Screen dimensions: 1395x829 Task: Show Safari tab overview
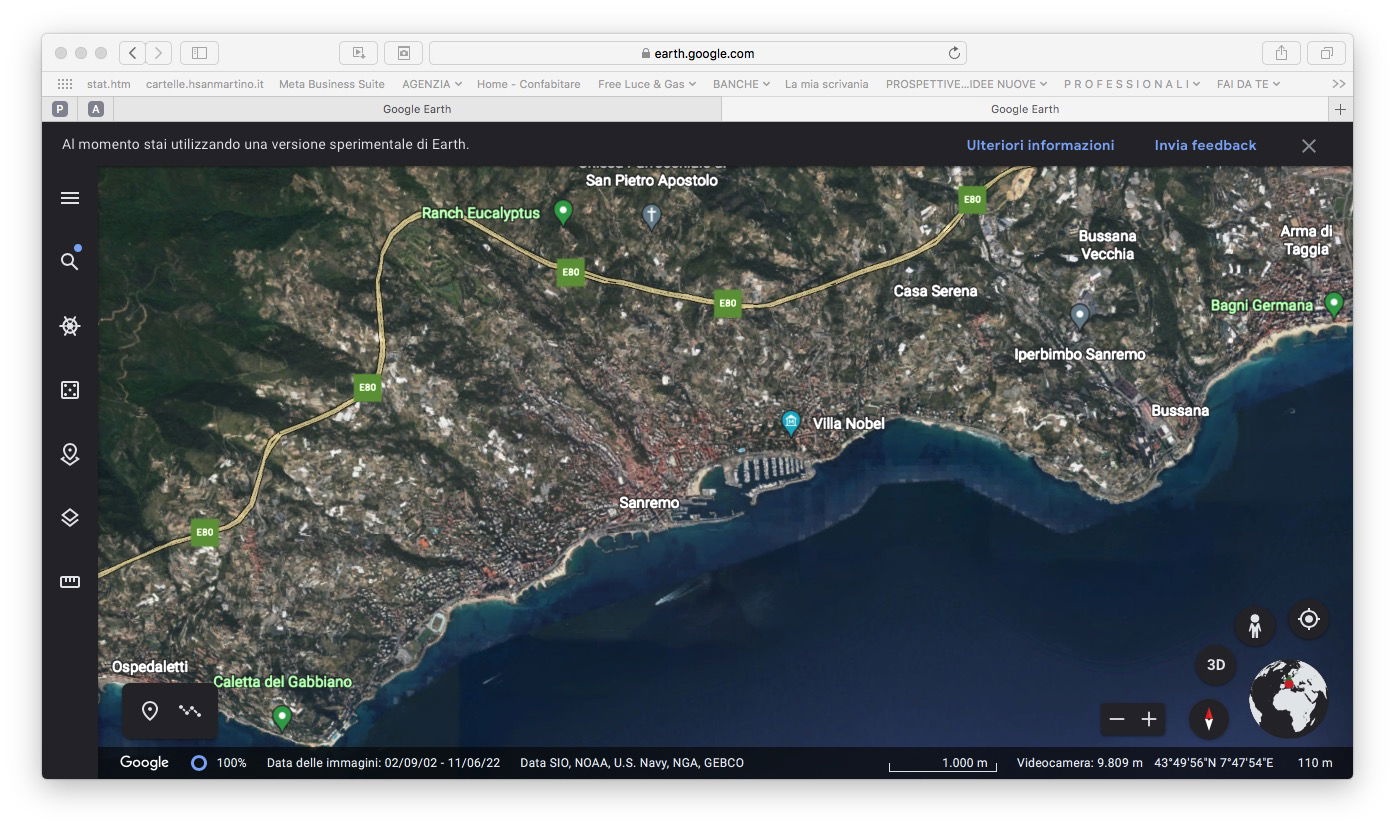pyautogui.click(x=1327, y=53)
